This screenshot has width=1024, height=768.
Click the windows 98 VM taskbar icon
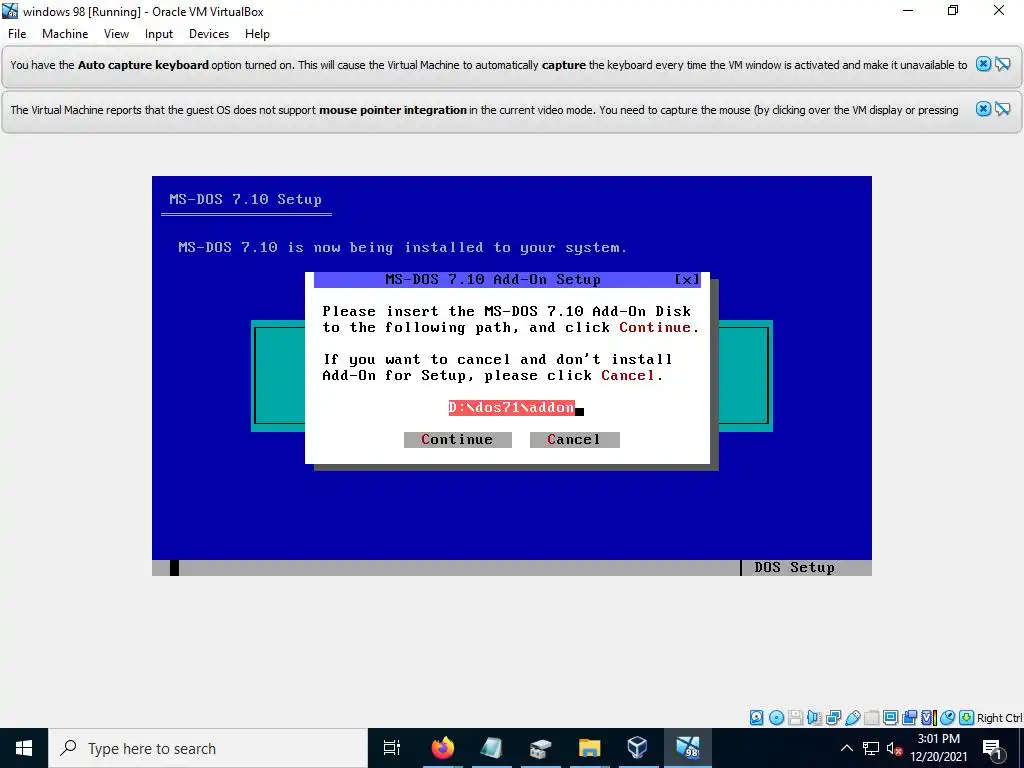687,748
